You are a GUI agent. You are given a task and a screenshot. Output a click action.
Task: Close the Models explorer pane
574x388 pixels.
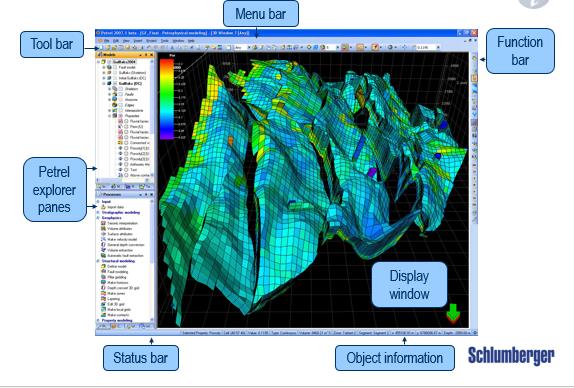click(152, 55)
